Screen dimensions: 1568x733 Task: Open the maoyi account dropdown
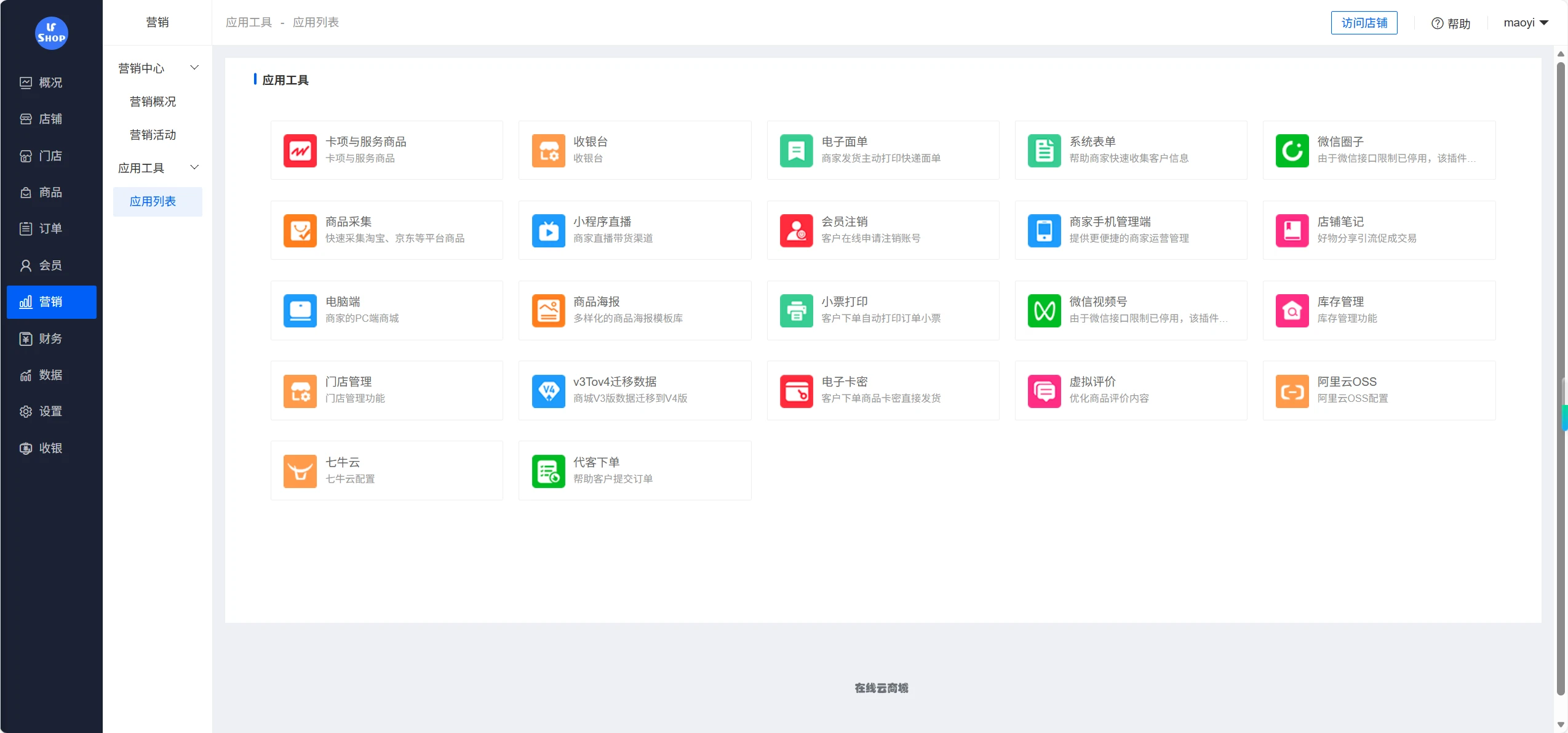click(1526, 22)
